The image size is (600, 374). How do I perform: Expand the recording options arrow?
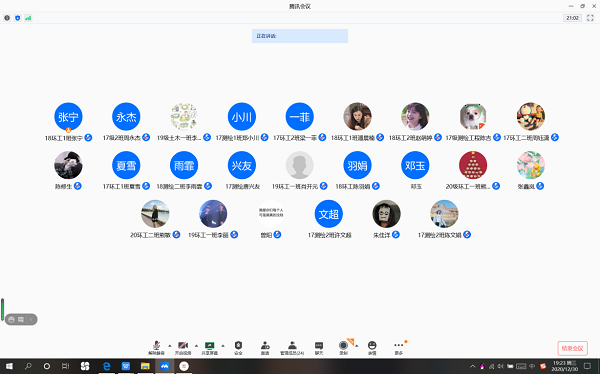coord(357,346)
